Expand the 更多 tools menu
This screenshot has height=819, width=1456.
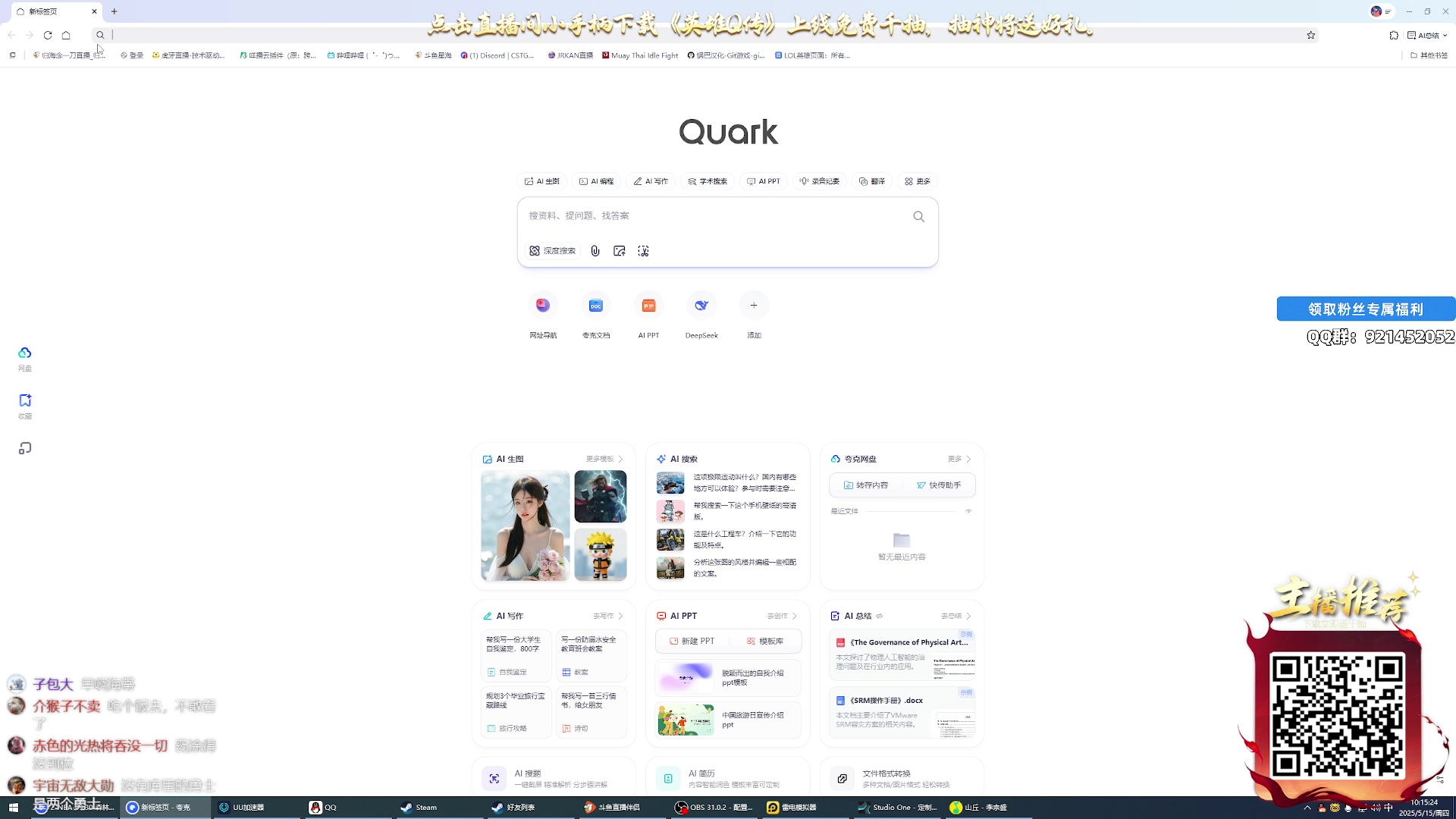click(918, 181)
